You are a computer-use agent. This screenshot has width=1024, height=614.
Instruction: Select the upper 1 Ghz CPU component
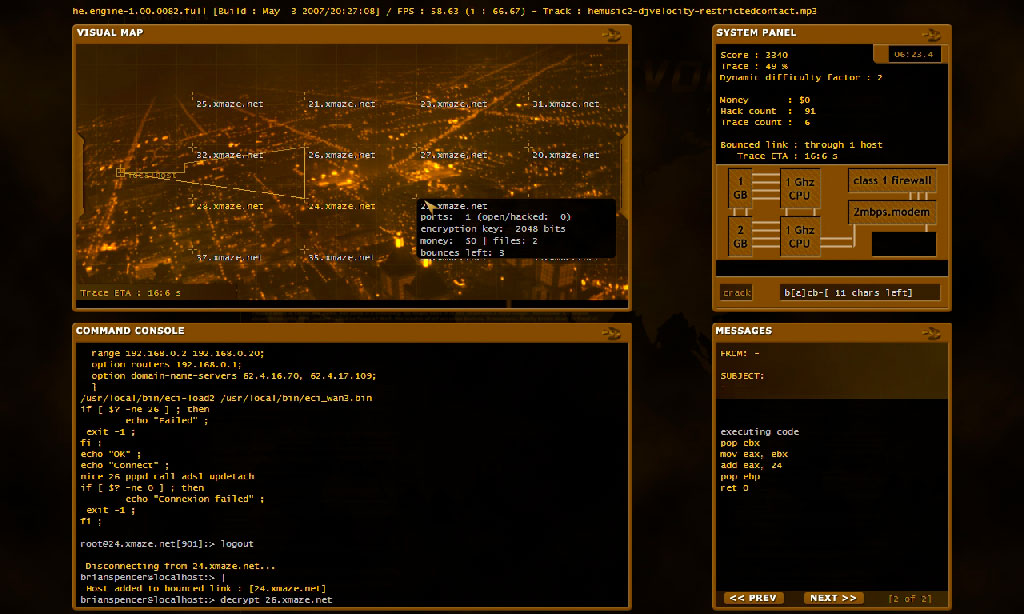click(x=799, y=188)
